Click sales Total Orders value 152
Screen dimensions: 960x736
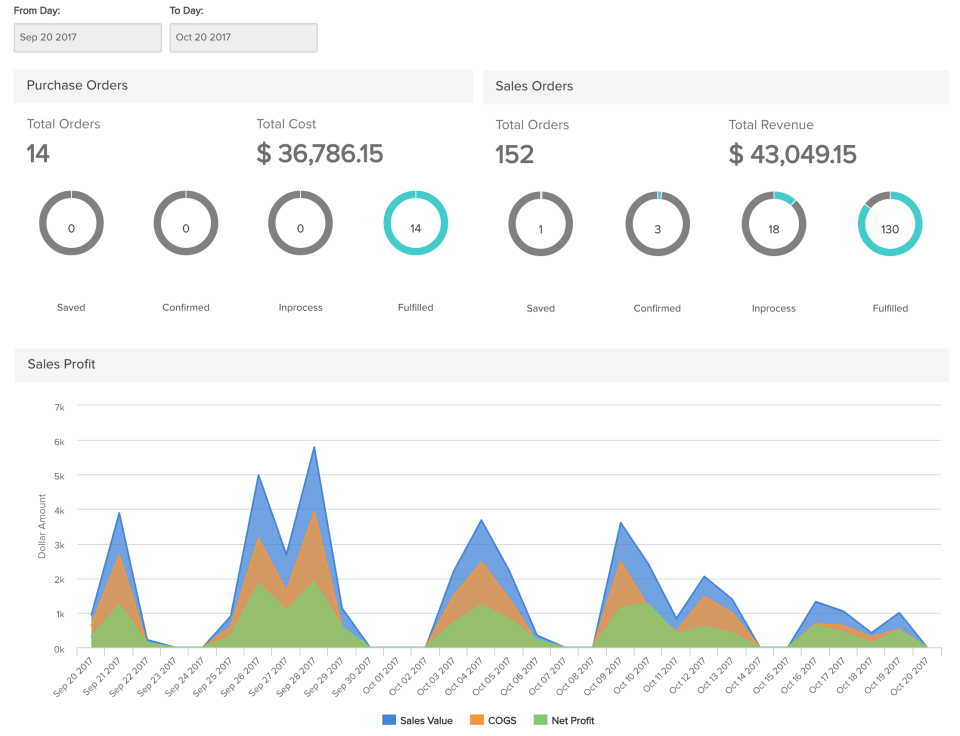click(514, 154)
